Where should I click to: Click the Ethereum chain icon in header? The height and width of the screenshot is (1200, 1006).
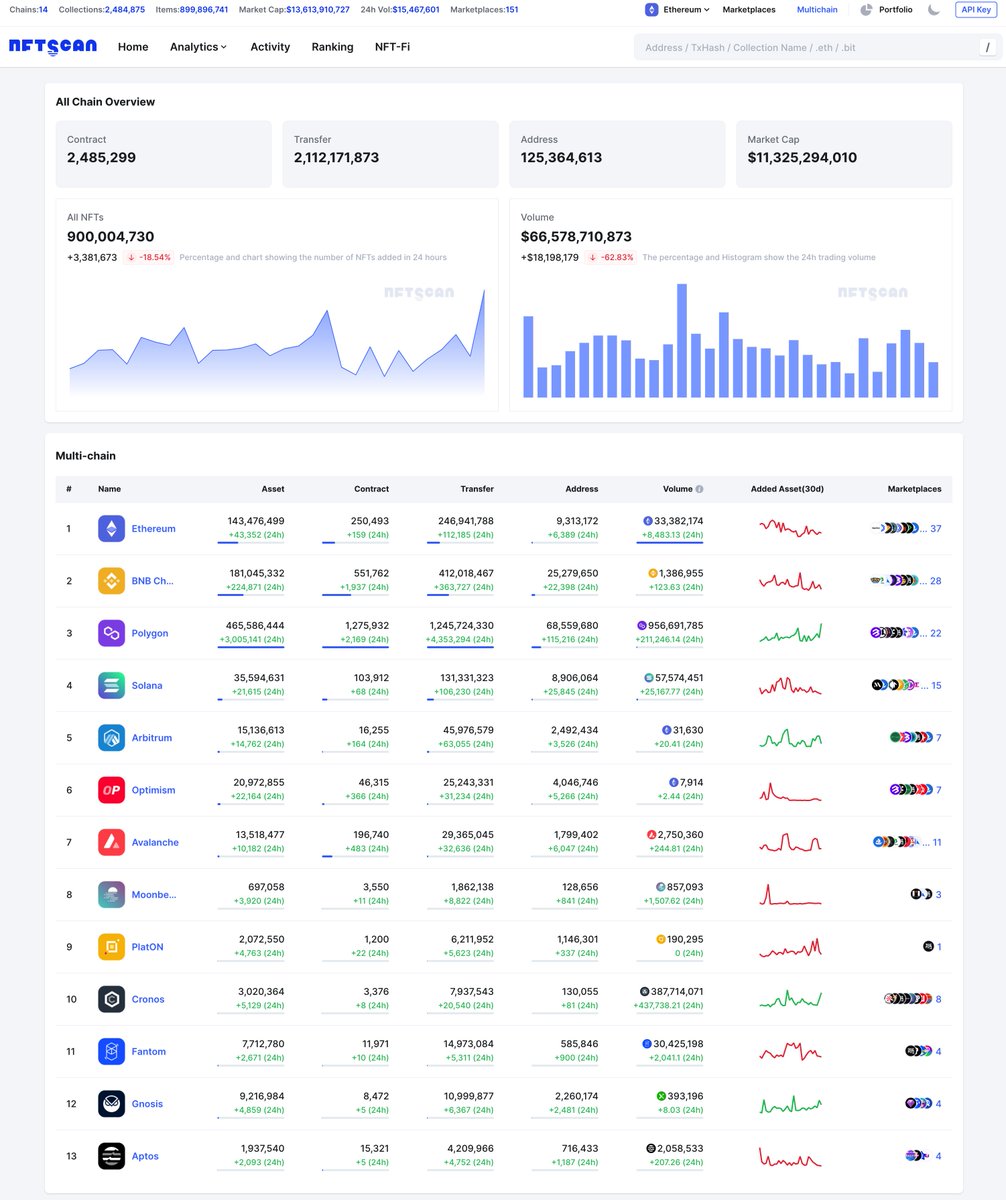point(652,10)
